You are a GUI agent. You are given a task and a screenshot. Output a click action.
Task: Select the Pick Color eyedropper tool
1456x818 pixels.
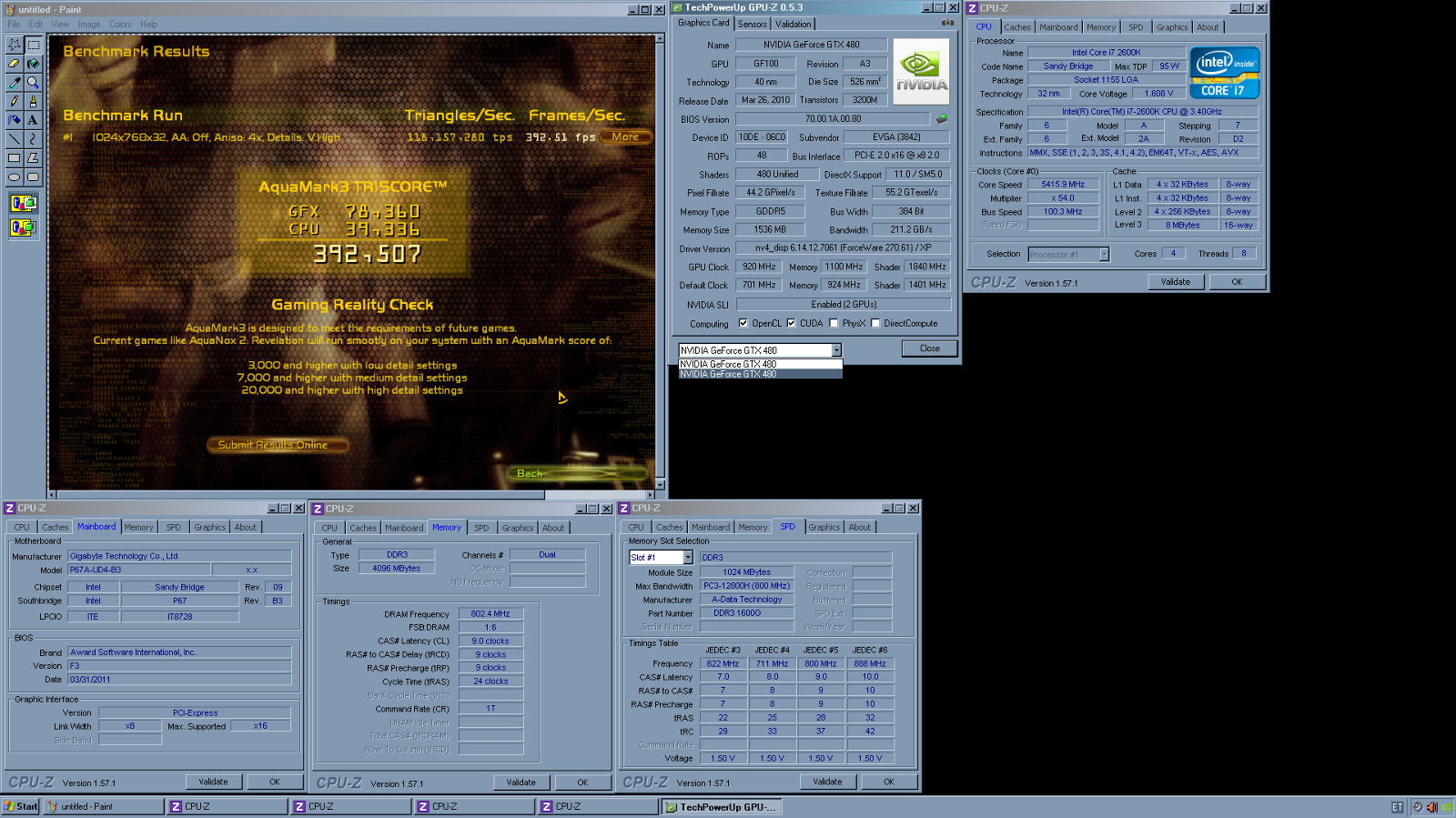(15, 83)
